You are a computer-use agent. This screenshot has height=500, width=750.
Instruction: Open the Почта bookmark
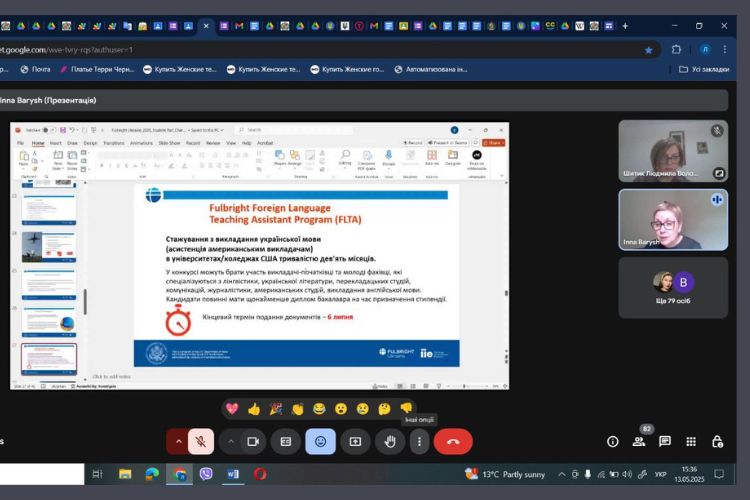33,69
